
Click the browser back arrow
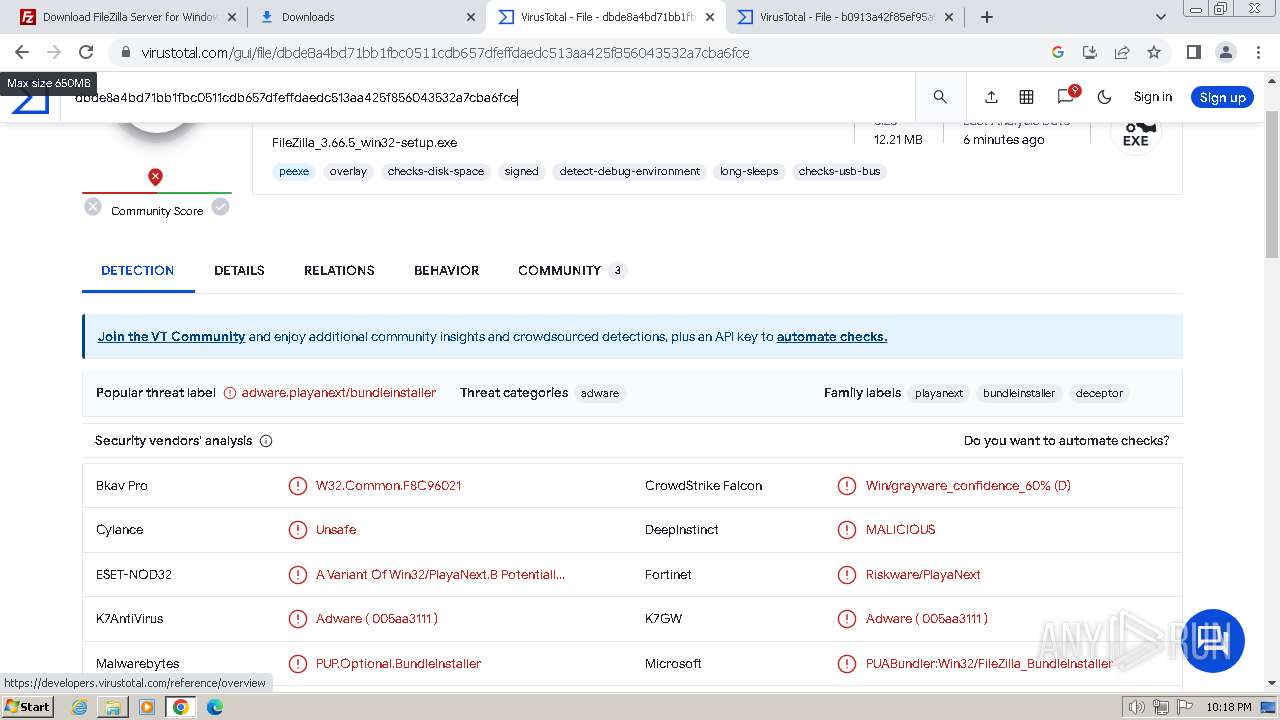click(x=22, y=52)
